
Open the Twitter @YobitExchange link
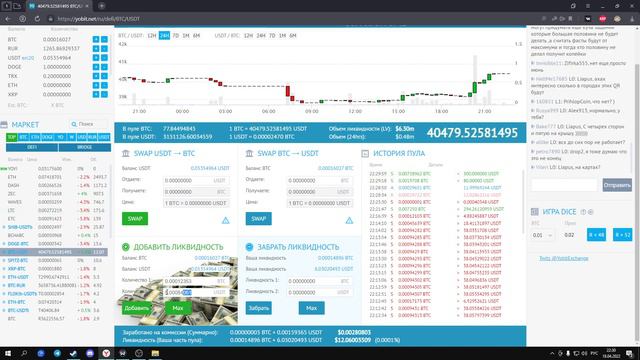coord(564,258)
